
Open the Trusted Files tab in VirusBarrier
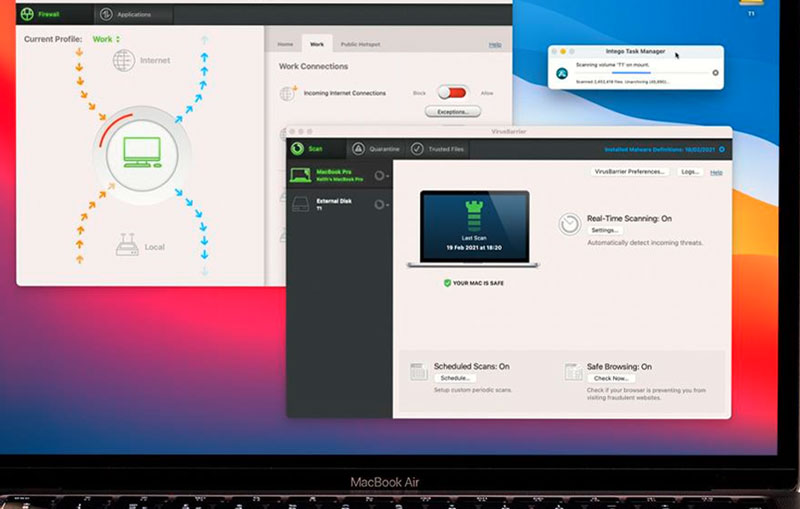[x=438, y=149]
